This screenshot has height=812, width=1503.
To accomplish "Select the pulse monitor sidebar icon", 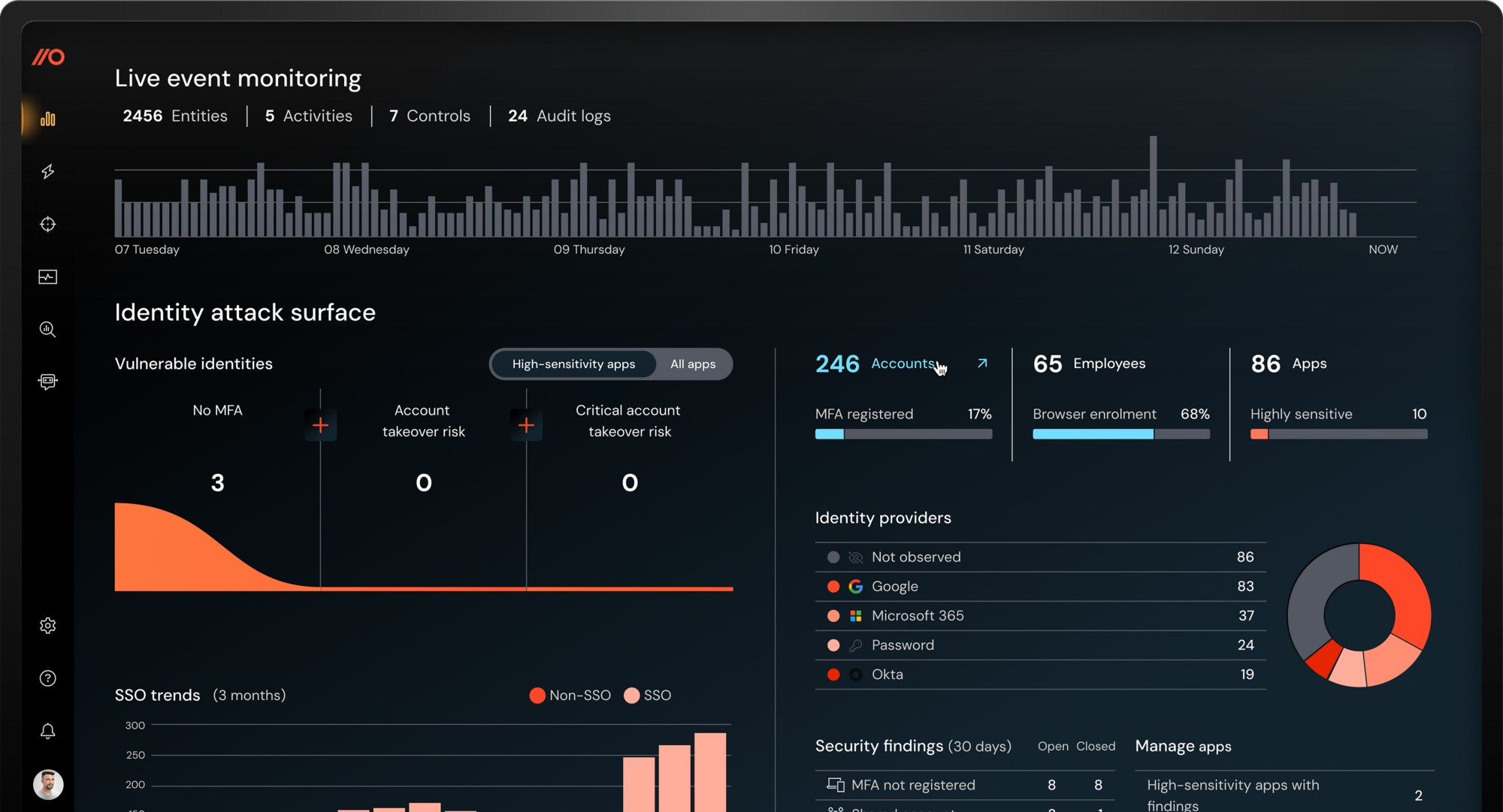I will pyautogui.click(x=48, y=277).
